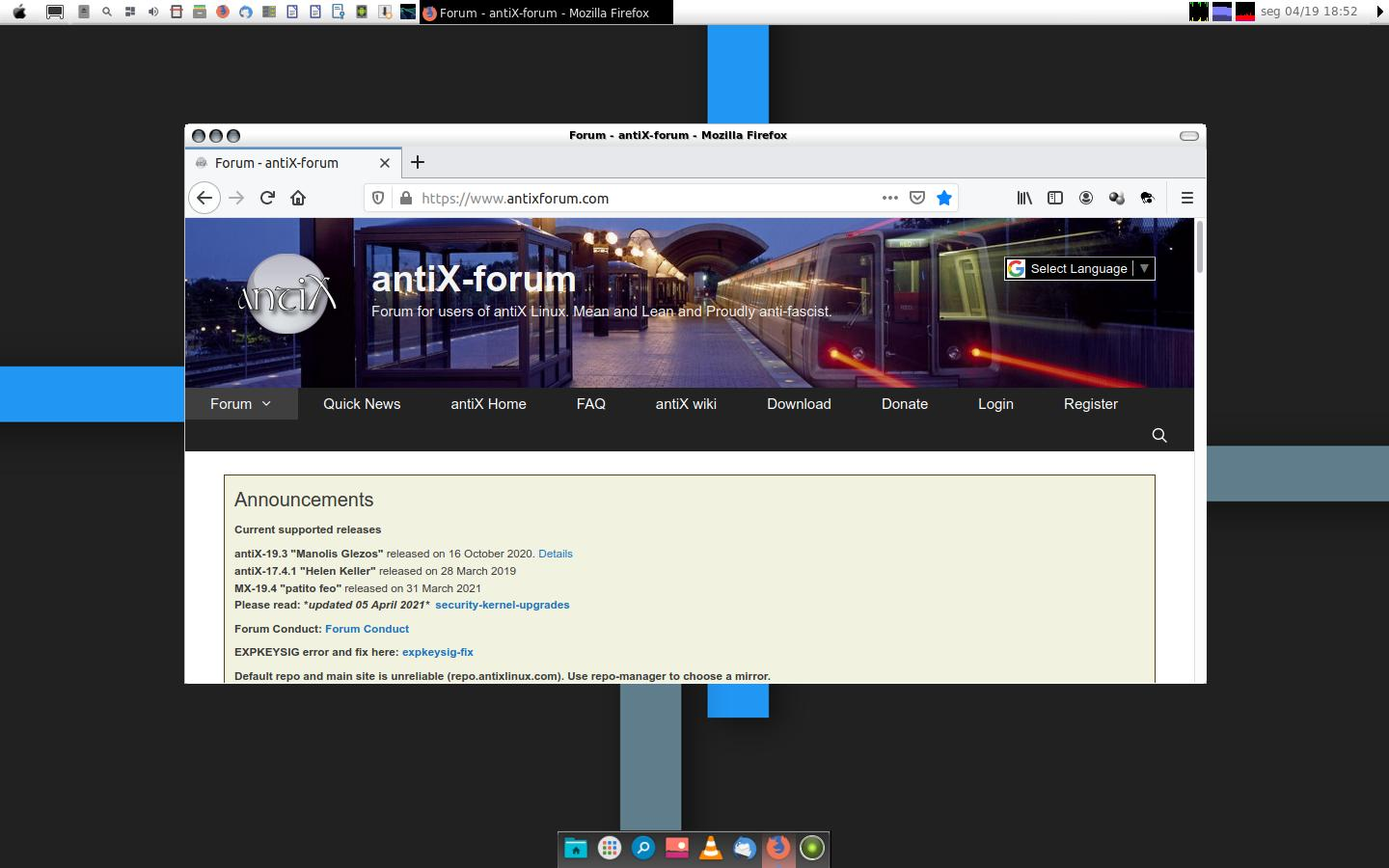1389x868 pixels.
Task: Click the antiX round logo
Action: coord(286,294)
